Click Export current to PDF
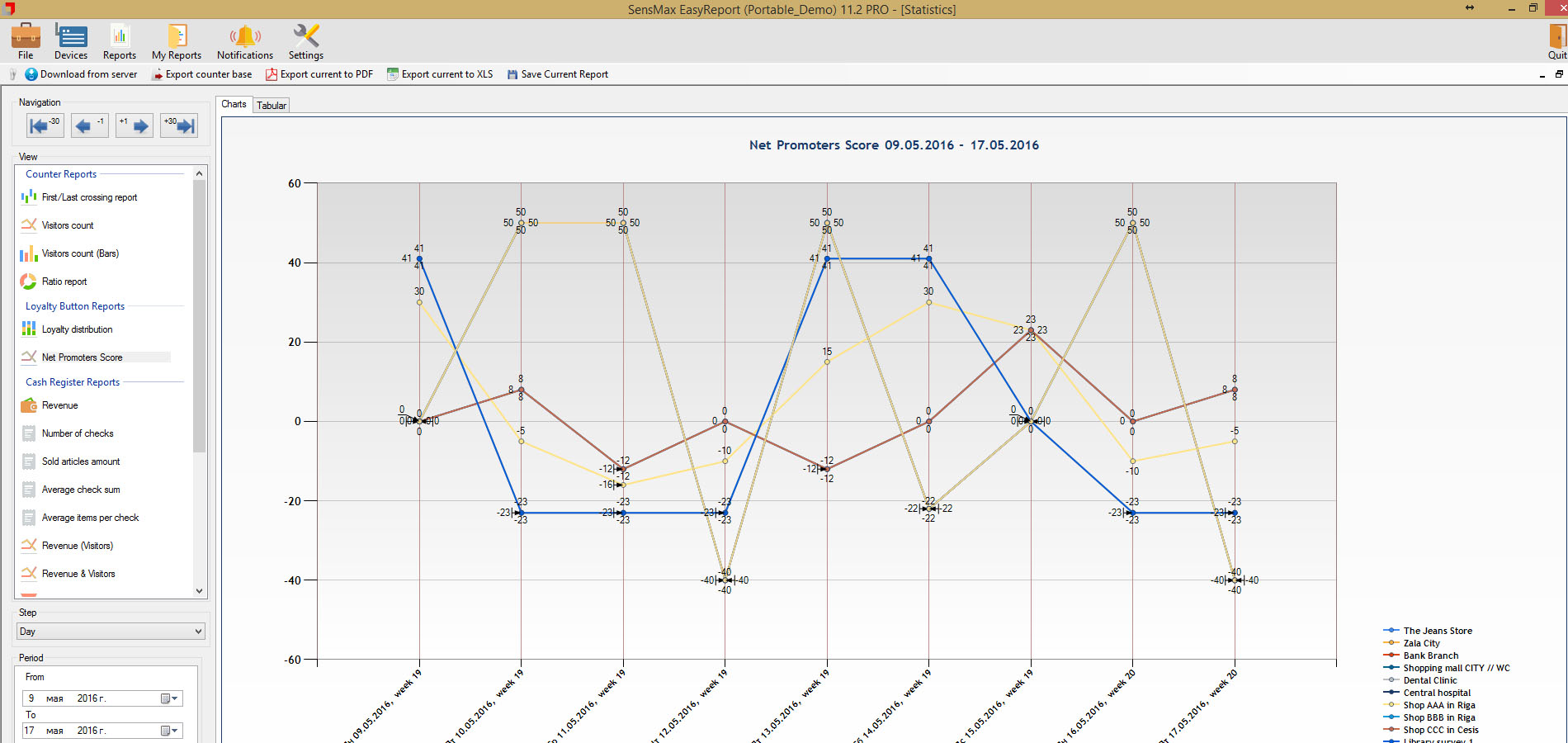 319,74
